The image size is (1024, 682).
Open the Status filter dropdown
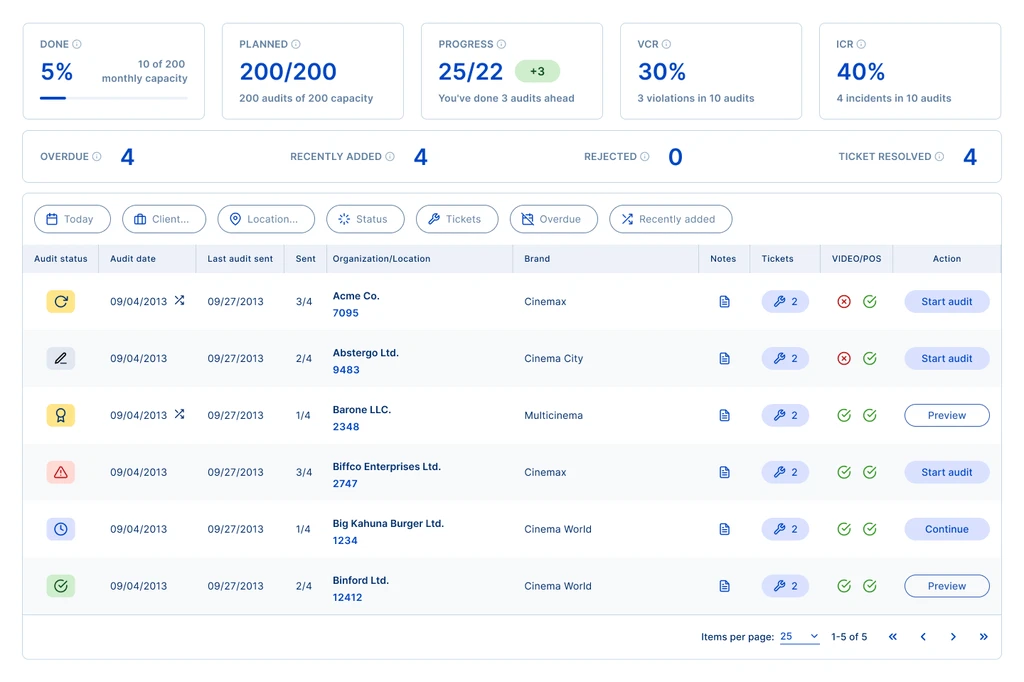pyautogui.click(x=365, y=219)
